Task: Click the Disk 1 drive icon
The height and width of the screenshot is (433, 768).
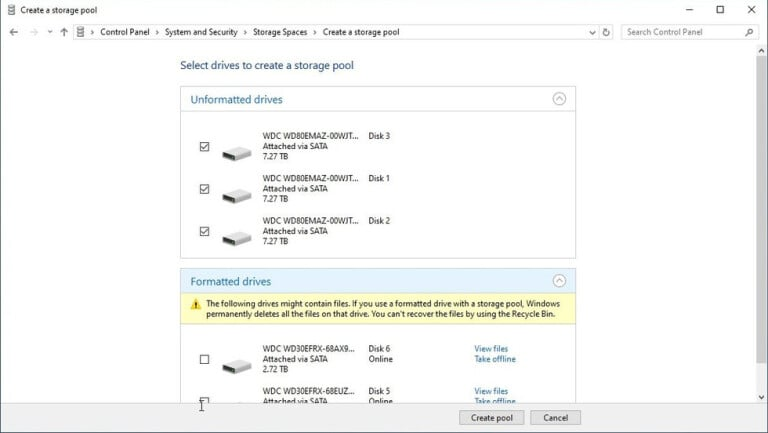Action: coord(237,195)
